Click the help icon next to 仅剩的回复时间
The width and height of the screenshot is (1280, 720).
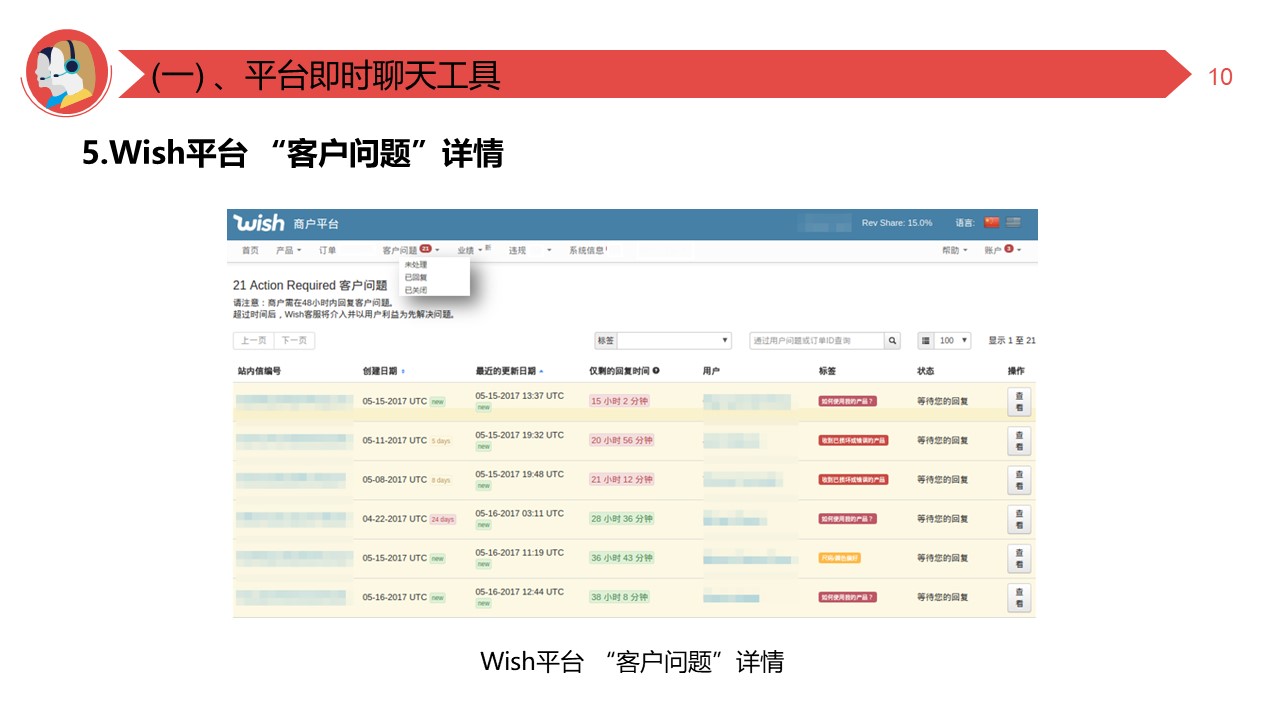pos(656,371)
